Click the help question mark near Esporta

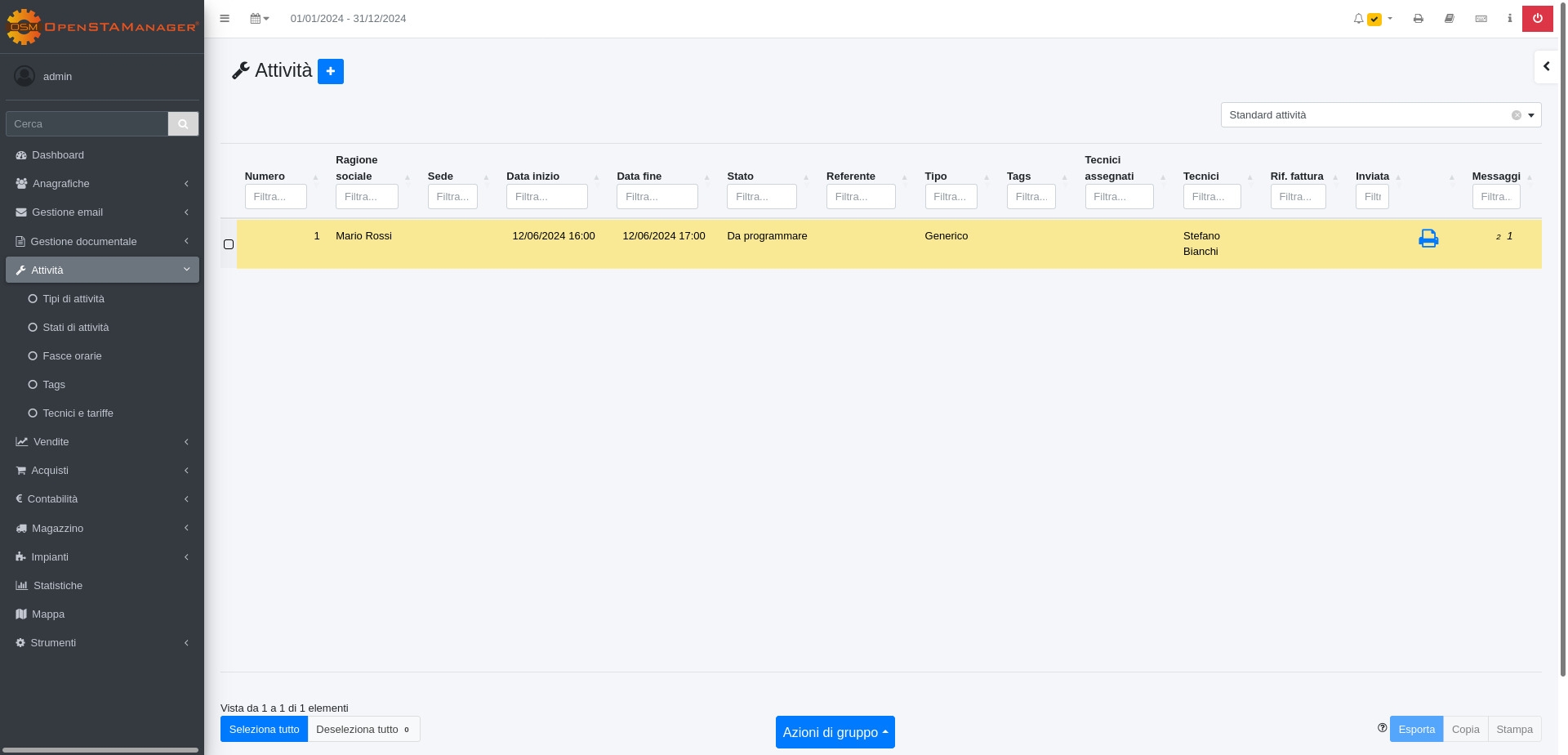[1382, 728]
